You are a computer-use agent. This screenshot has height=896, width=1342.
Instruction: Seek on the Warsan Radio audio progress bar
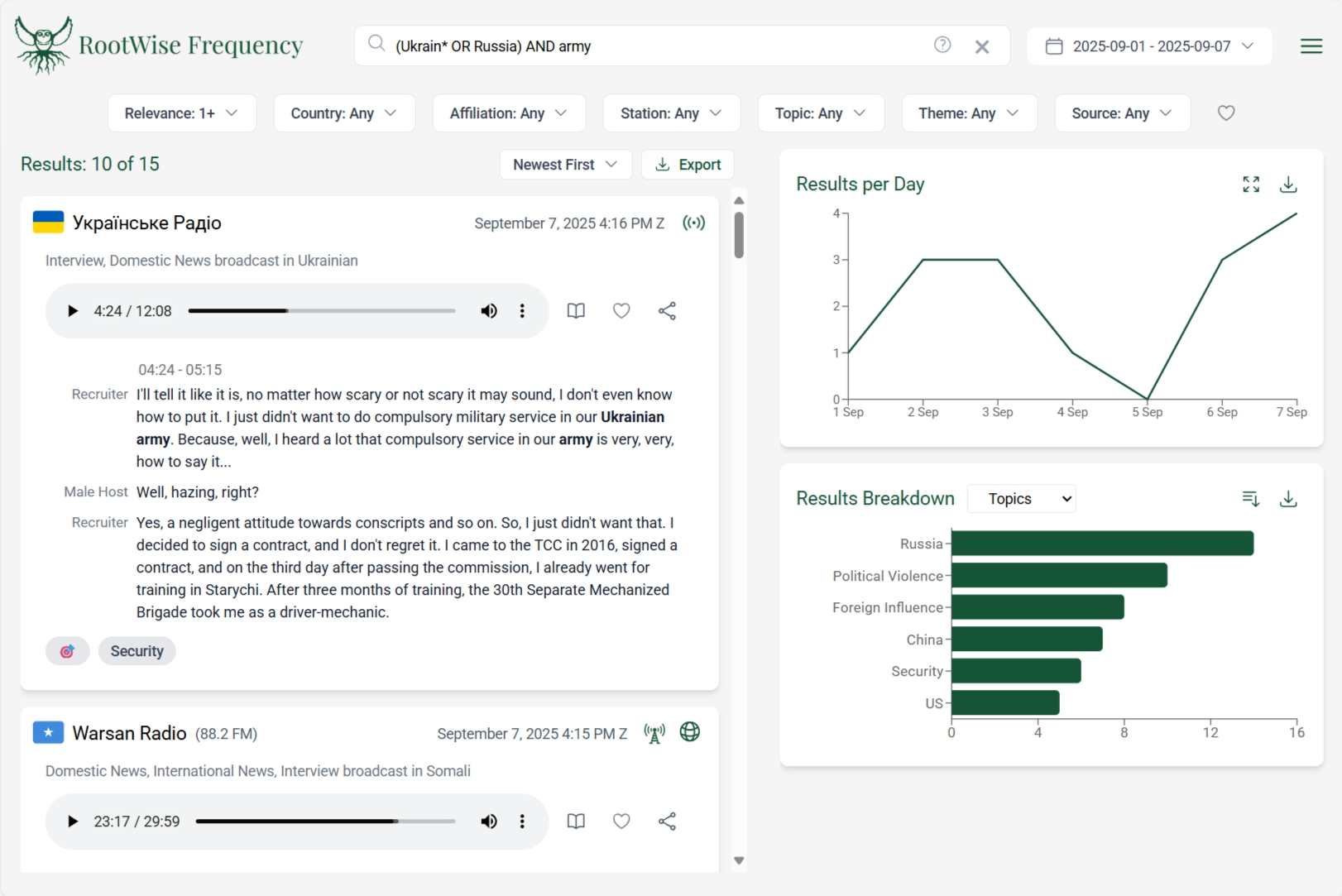click(x=325, y=822)
